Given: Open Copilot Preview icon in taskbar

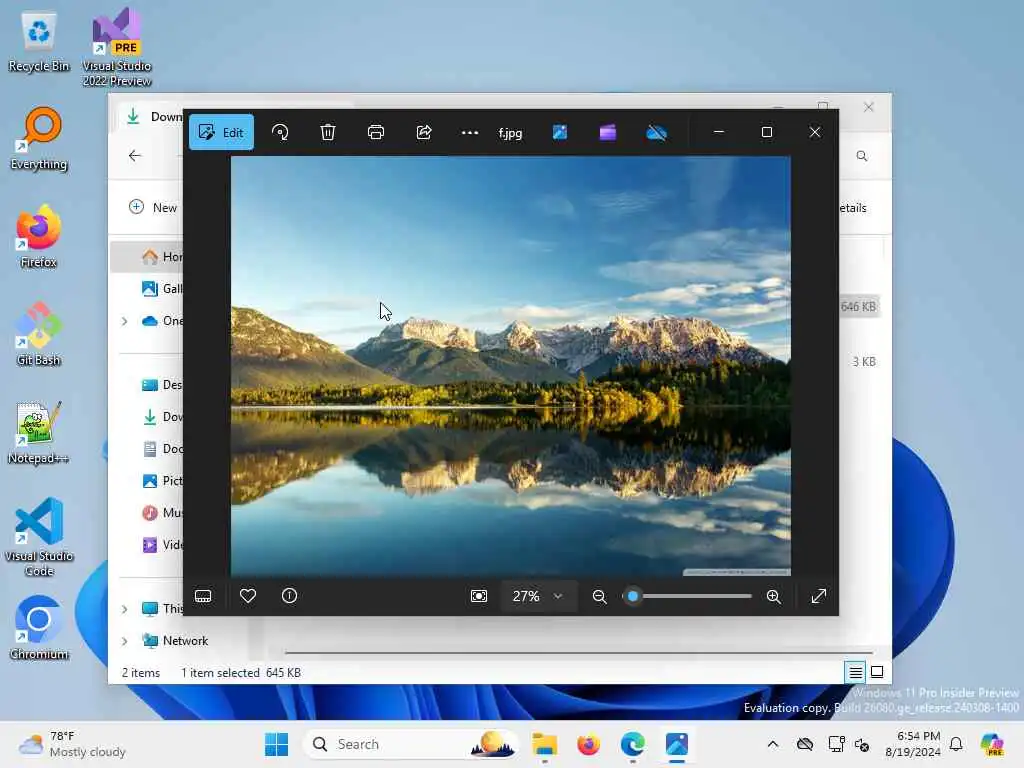Looking at the screenshot, I should click(x=992, y=744).
